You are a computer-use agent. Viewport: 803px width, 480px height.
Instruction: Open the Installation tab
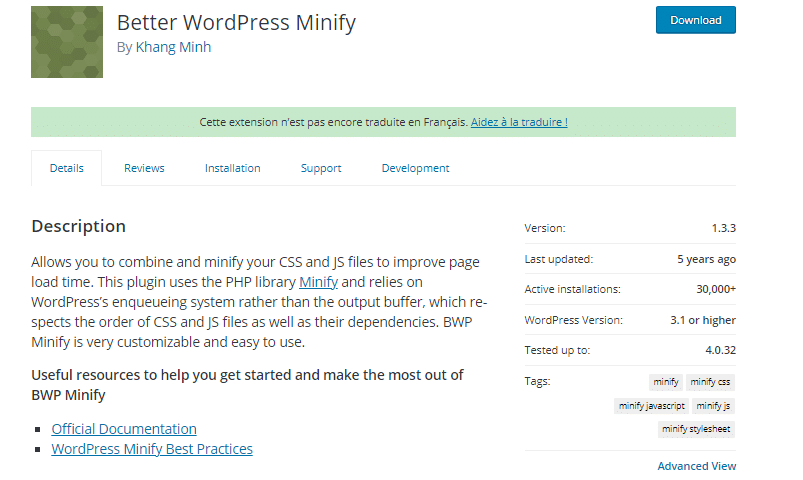(233, 168)
